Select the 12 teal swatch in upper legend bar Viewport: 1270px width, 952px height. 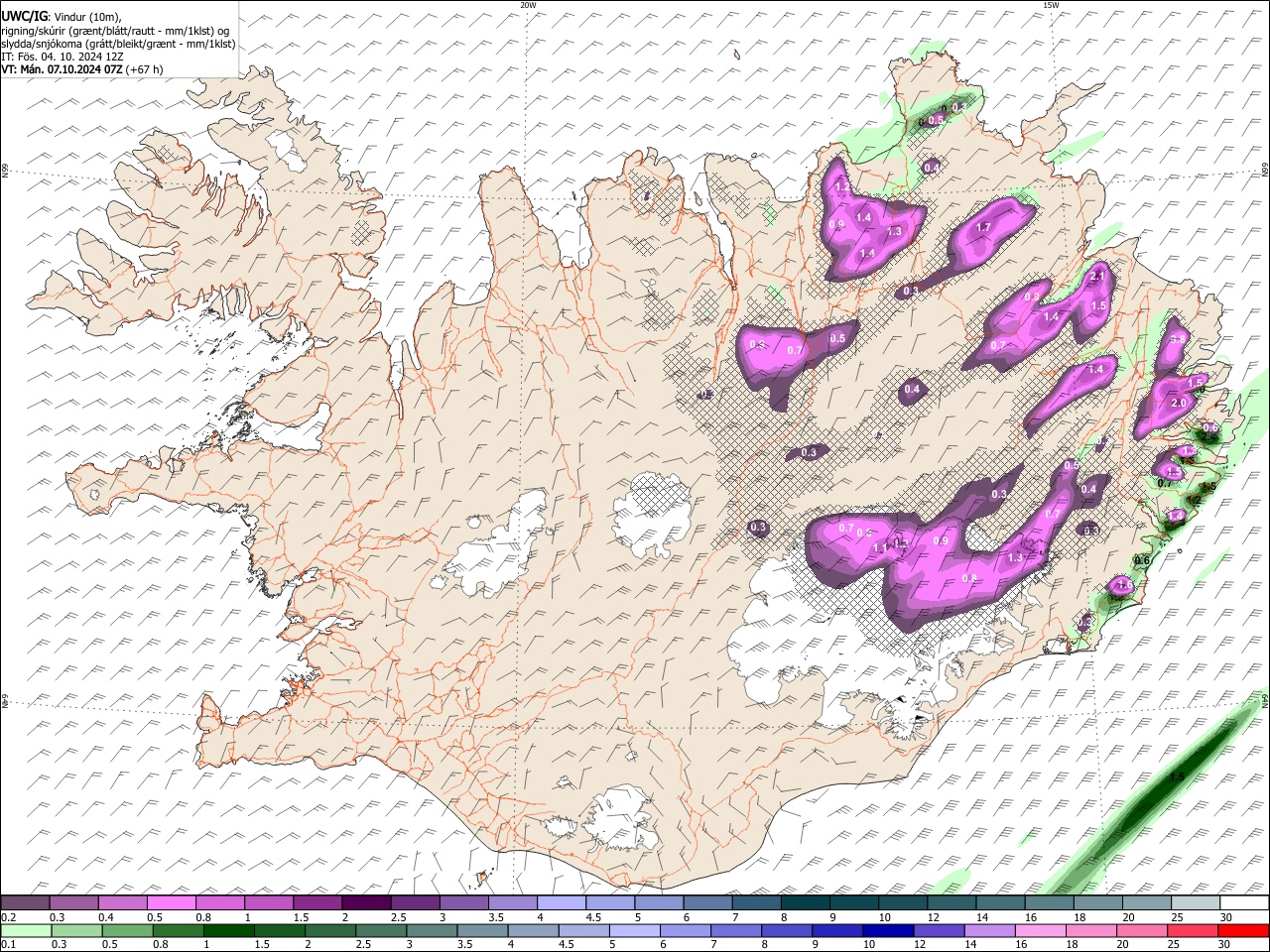pyautogui.click(x=952, y=903)
